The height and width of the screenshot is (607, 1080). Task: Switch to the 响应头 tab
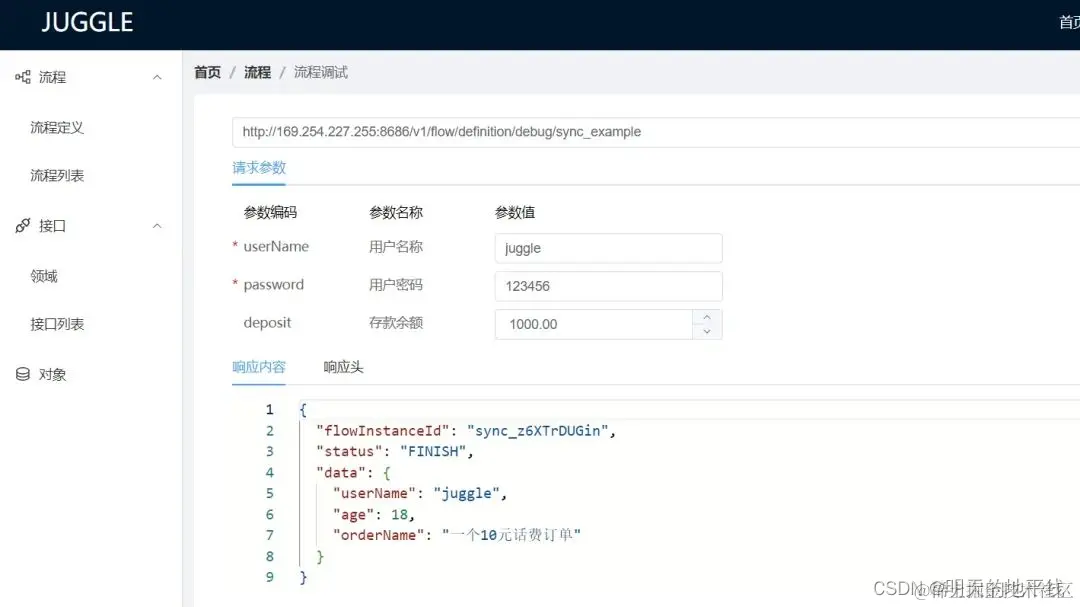[343, 367]
